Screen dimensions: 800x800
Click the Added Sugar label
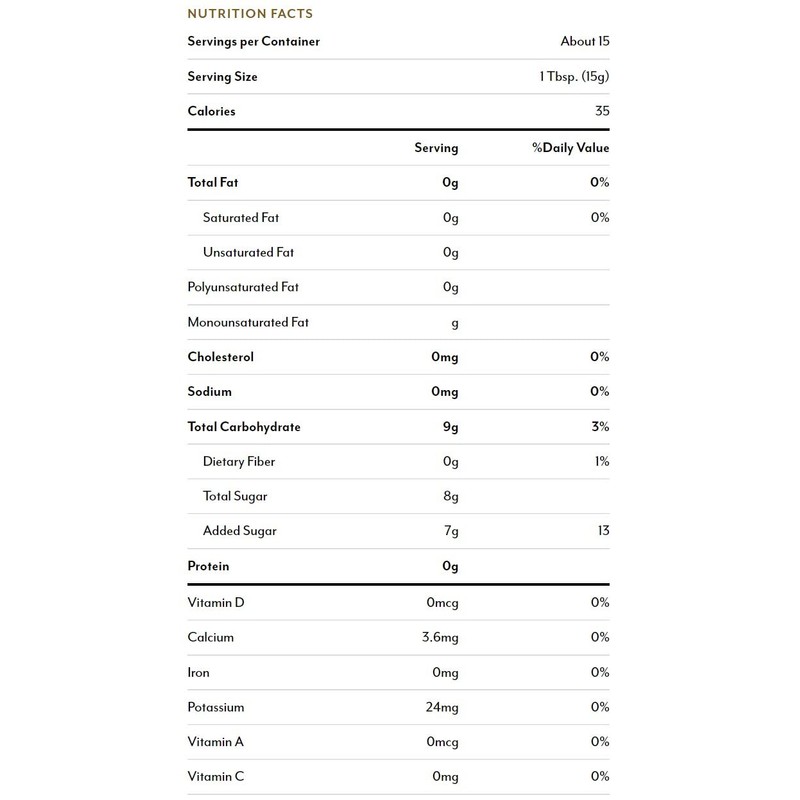click(x=239, y=531)
